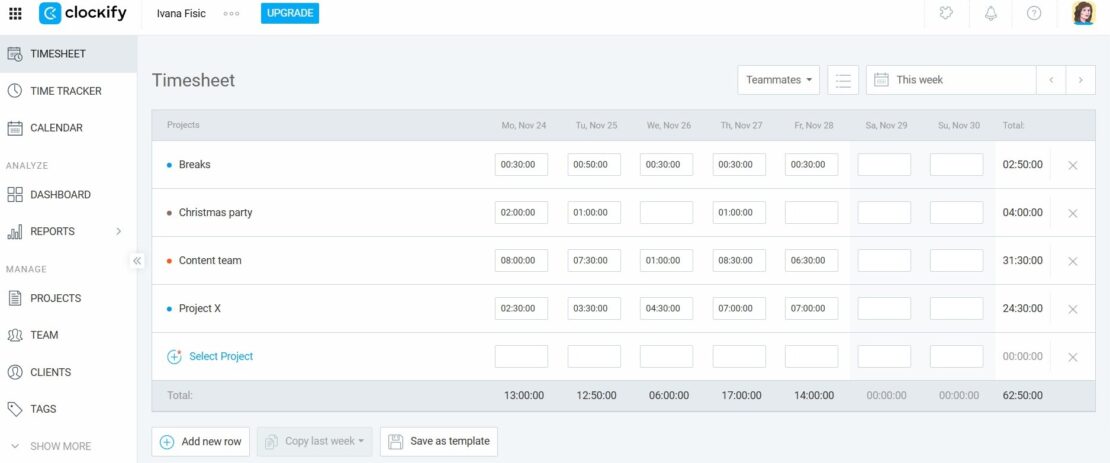Click the Breaks project name
The image size is (1110, 463).
[195, 164]
